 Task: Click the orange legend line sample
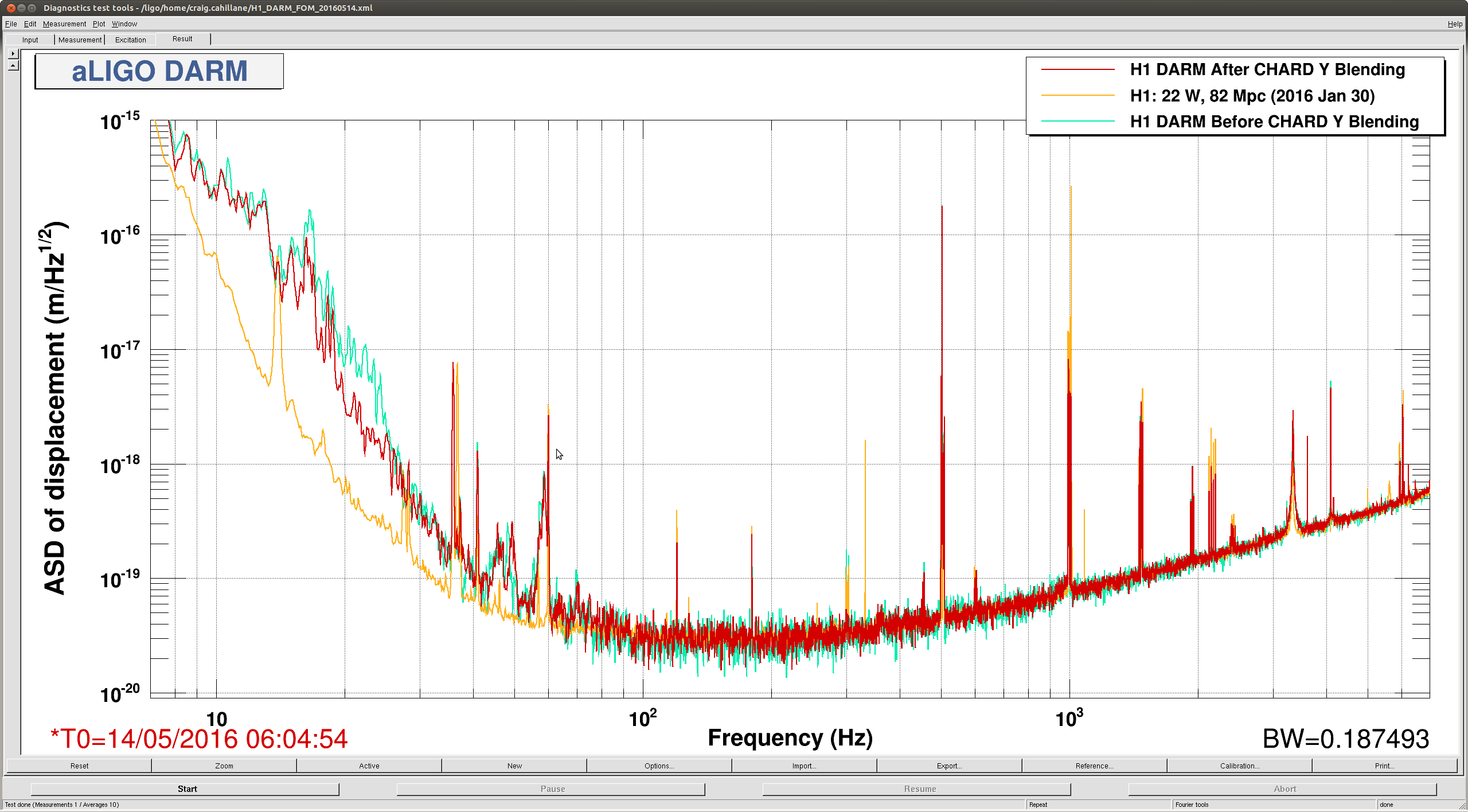coord(1078,95)
